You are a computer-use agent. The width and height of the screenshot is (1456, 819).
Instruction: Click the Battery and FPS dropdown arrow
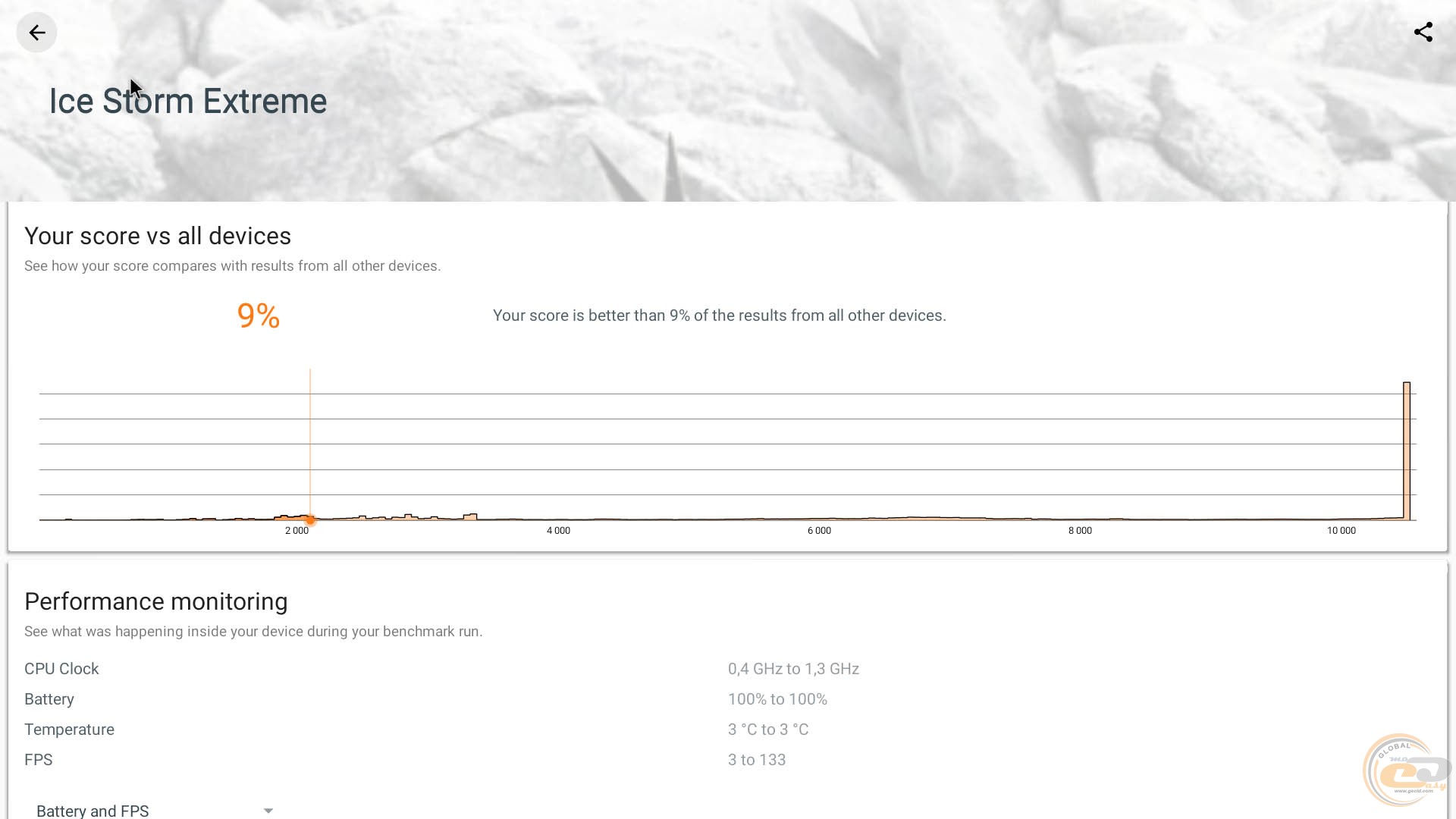pos(268,811)
